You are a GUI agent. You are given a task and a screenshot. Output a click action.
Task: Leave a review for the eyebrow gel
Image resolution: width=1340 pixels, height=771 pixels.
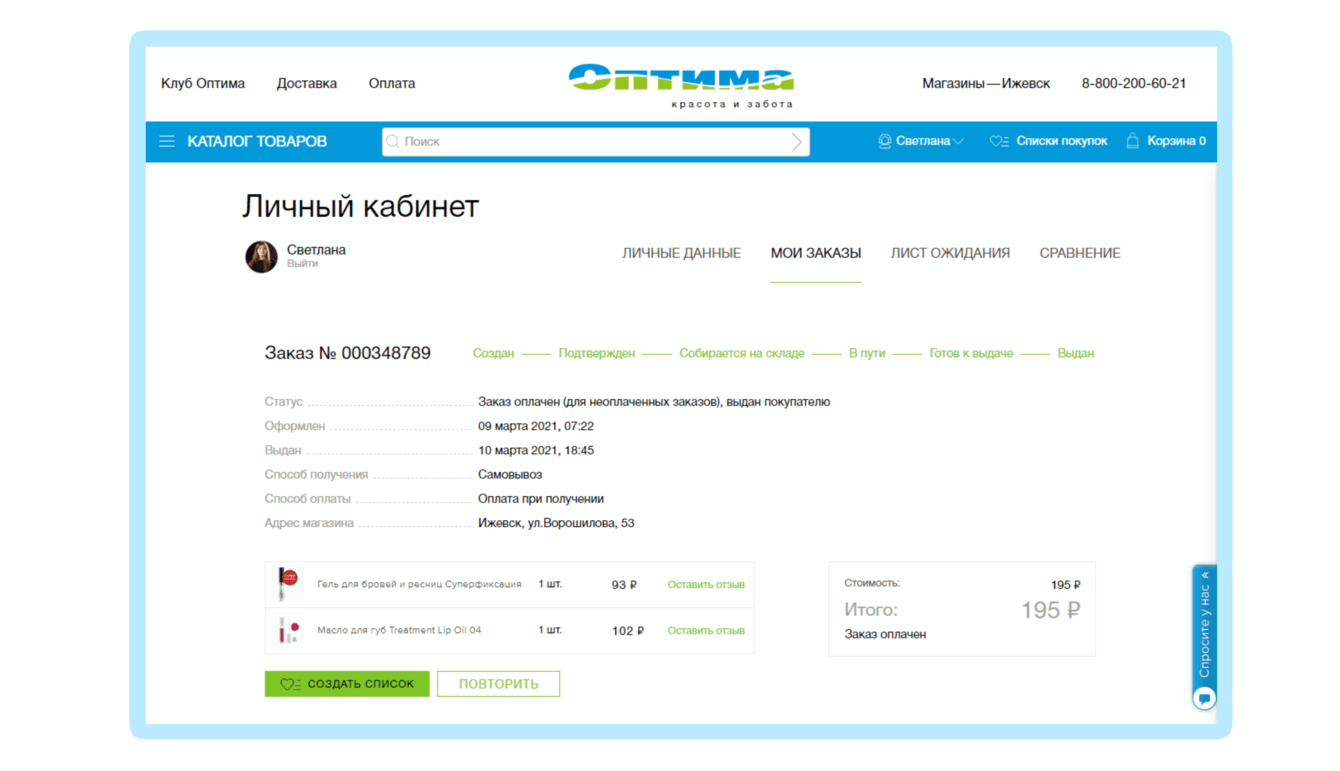click(706, 584)
